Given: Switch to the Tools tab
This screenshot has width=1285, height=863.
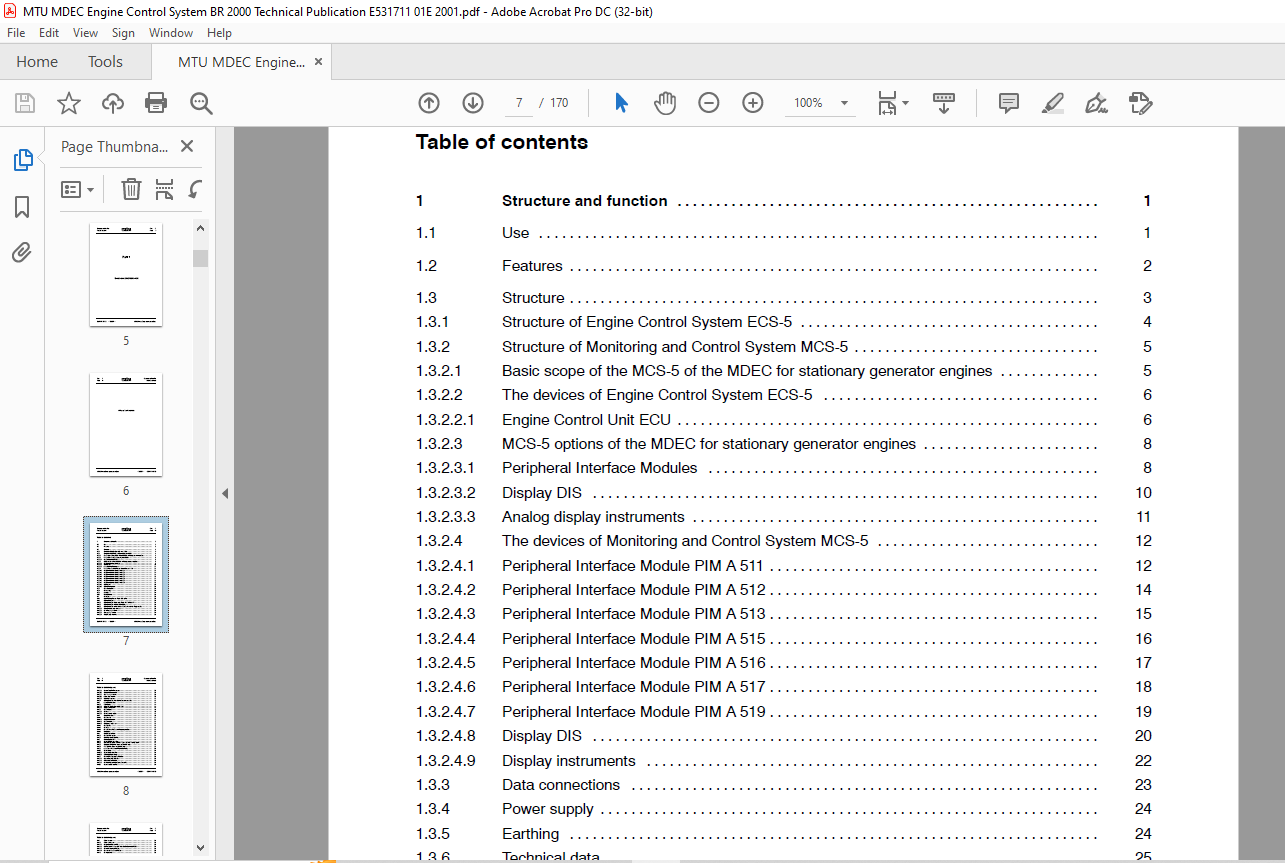Looking at the screenshot, I should 105,62.
